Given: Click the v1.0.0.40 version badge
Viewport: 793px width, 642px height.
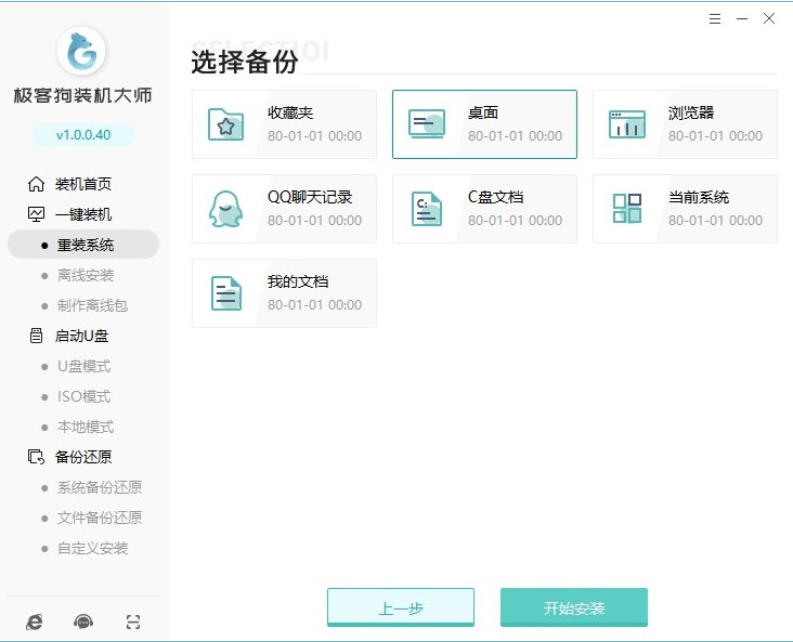Looking at the screenshot, I should 83,134.
